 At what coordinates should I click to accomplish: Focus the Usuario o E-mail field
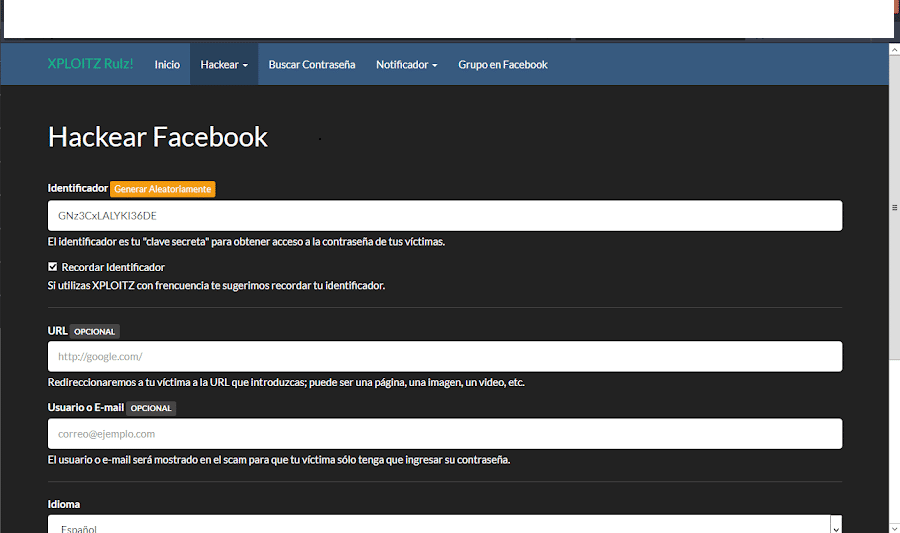[x=445, y=434]
